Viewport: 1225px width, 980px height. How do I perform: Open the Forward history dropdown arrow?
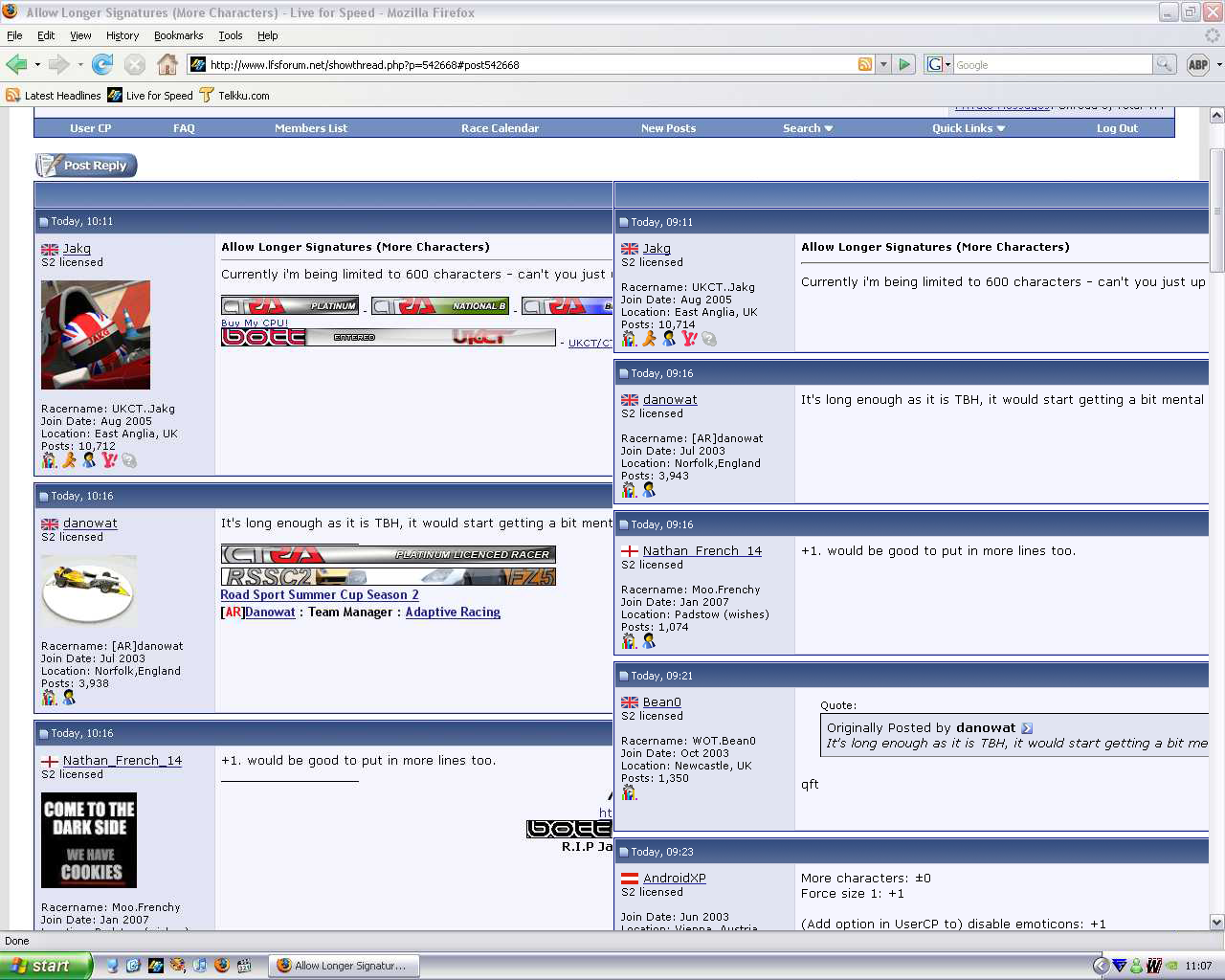click(x=80, y=65)
